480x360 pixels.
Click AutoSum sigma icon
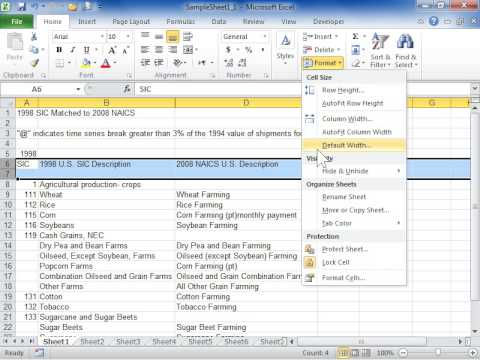[356, 36]
